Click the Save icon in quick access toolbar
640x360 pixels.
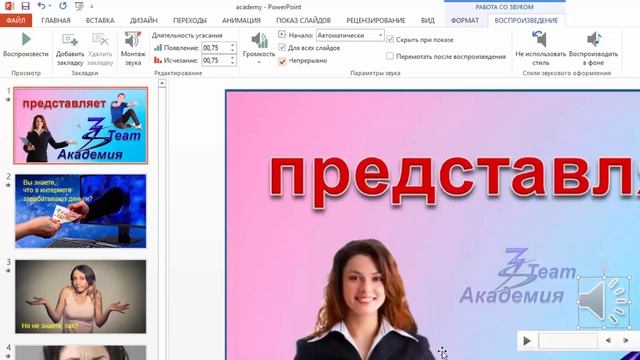(25, 6)
